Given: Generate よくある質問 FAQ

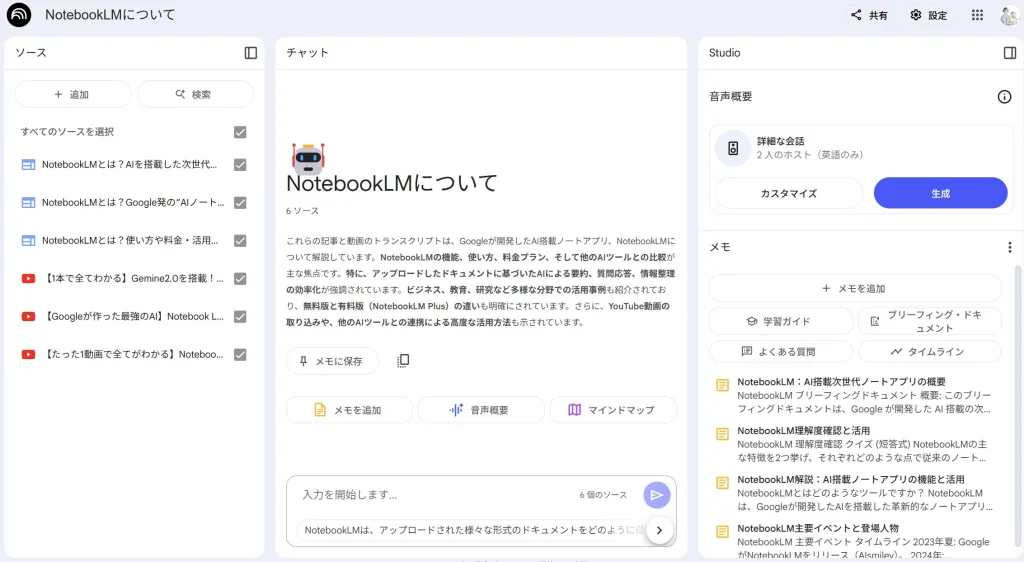Looking at the screenshot, I should 780,352.
